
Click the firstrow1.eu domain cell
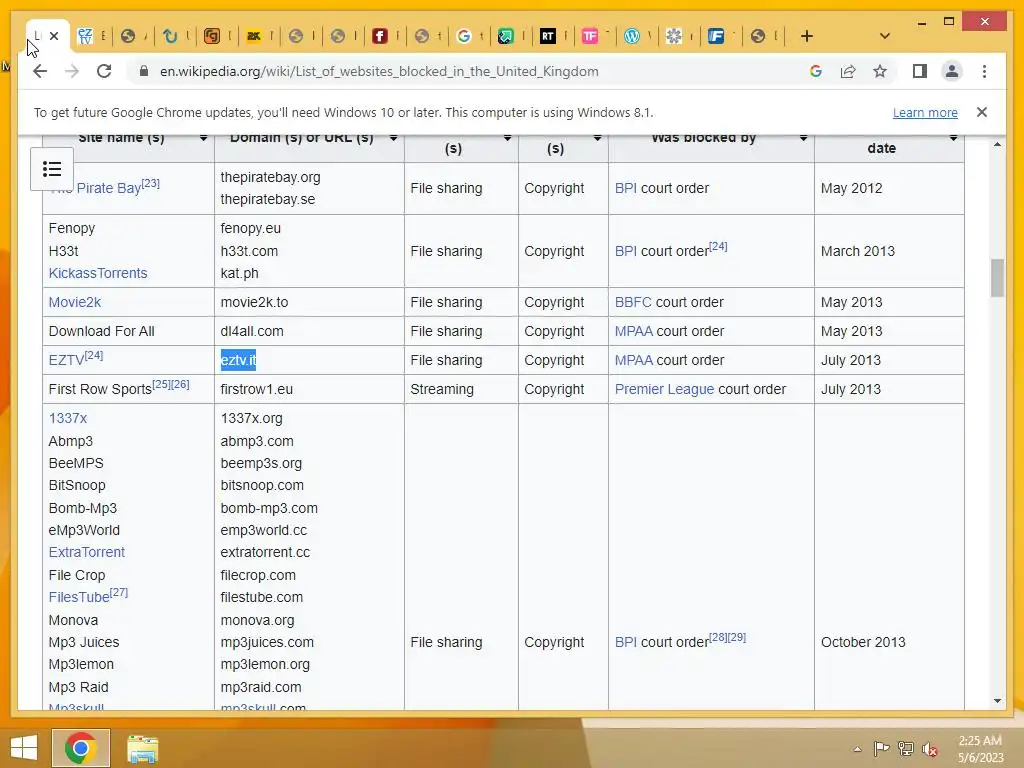[309, 389]
